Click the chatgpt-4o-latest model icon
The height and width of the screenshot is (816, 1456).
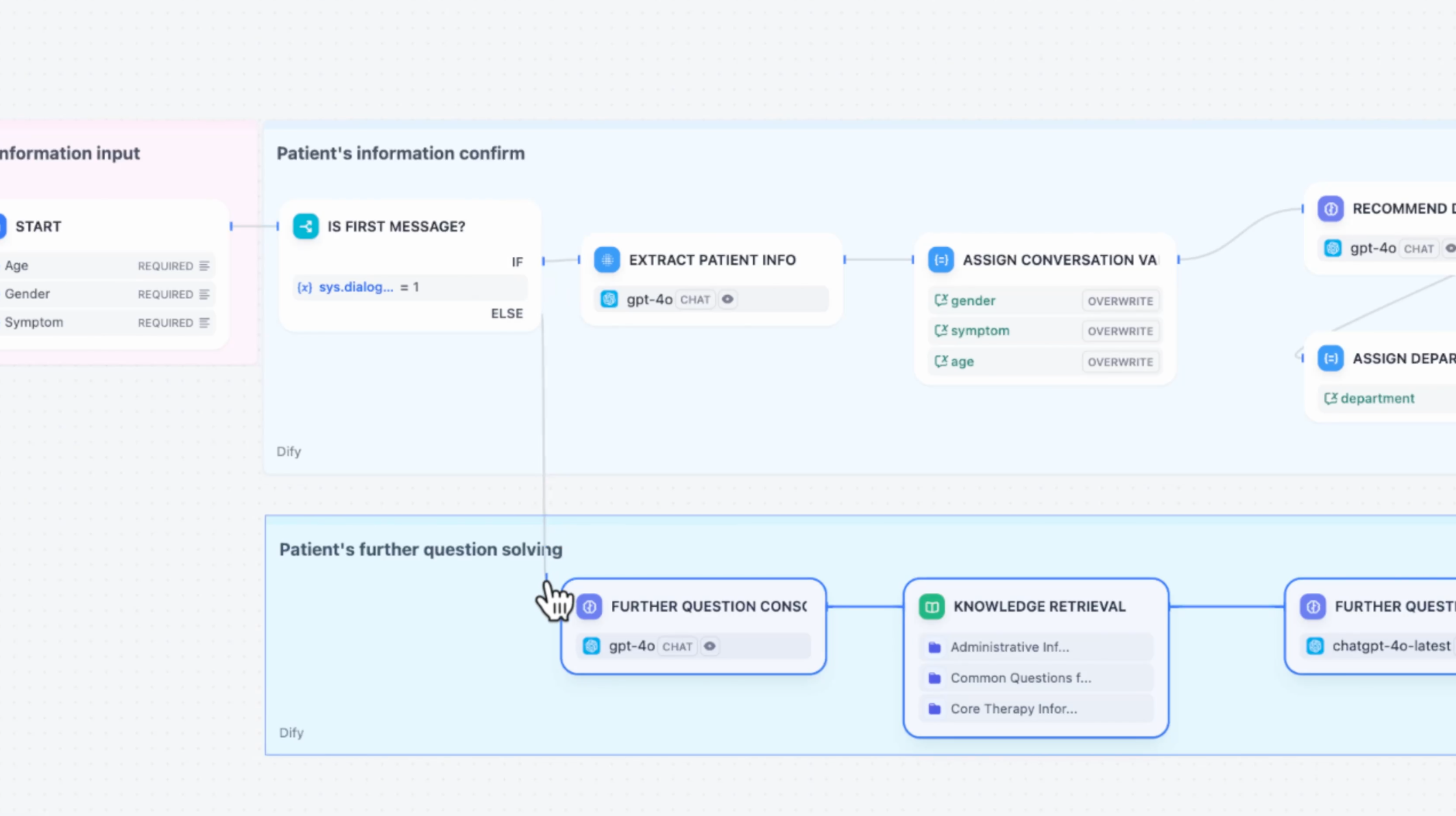(x=1315, y=646)
